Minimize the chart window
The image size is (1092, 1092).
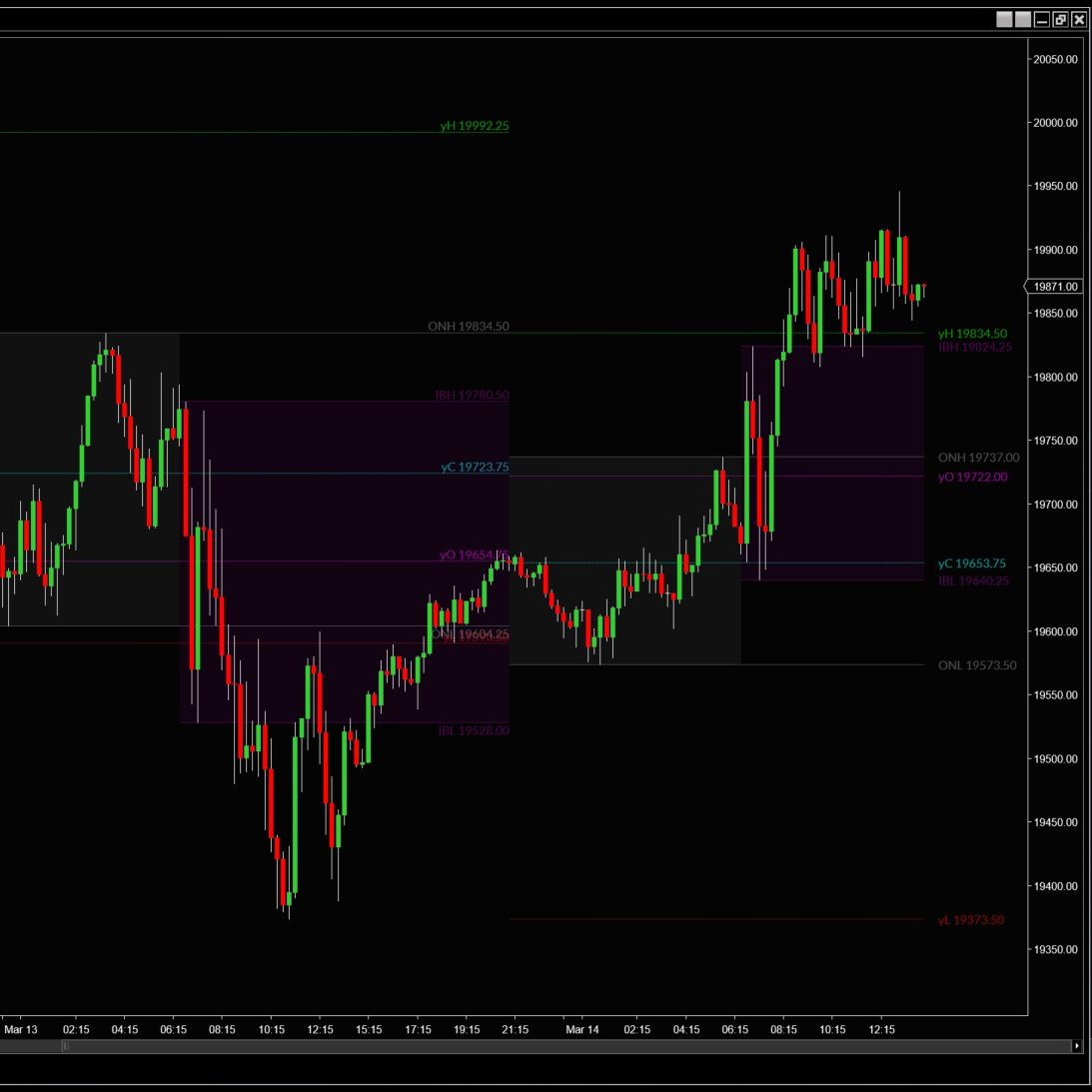coord(1042,20)
